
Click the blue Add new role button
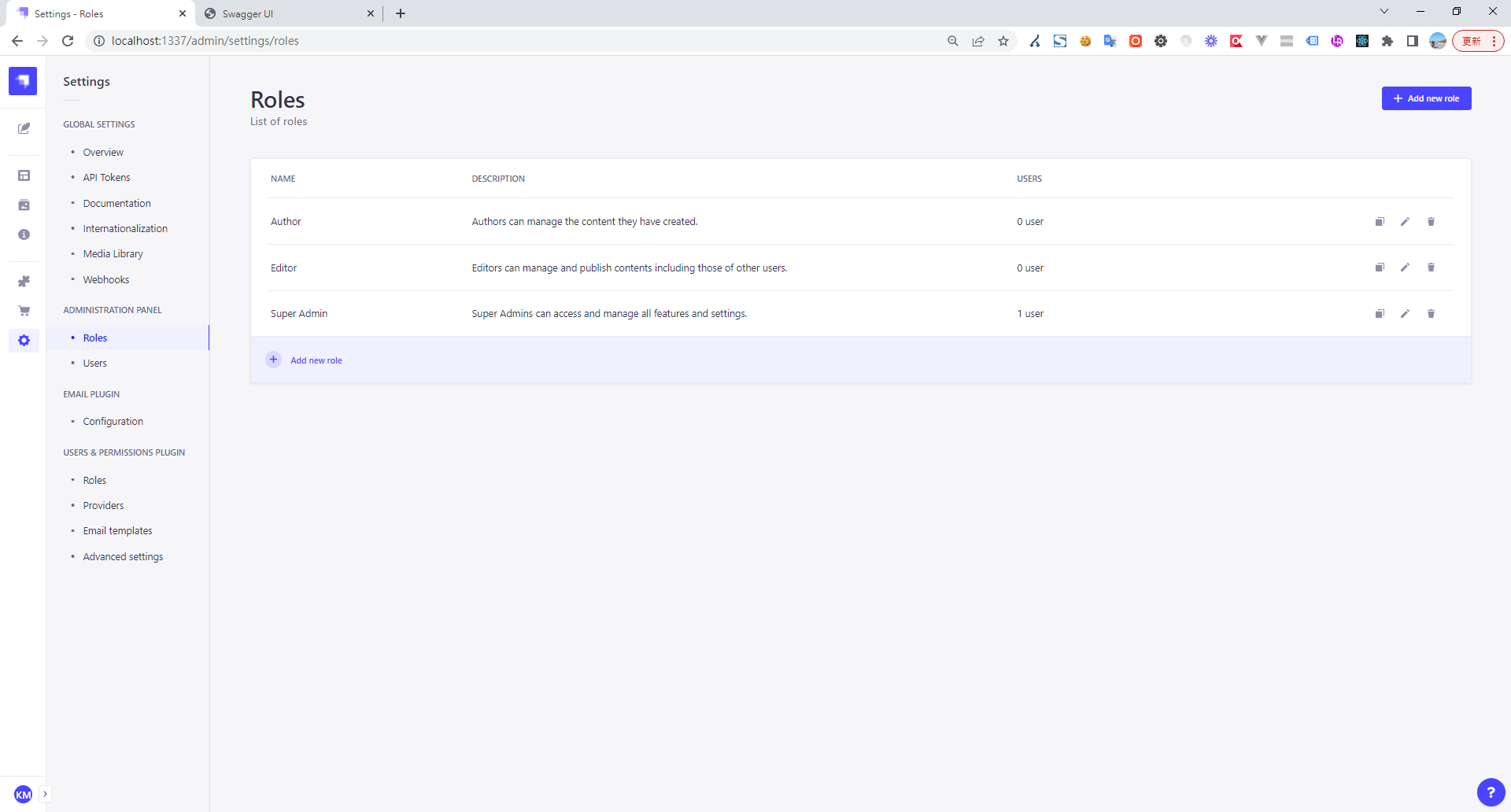point(1426,98)
